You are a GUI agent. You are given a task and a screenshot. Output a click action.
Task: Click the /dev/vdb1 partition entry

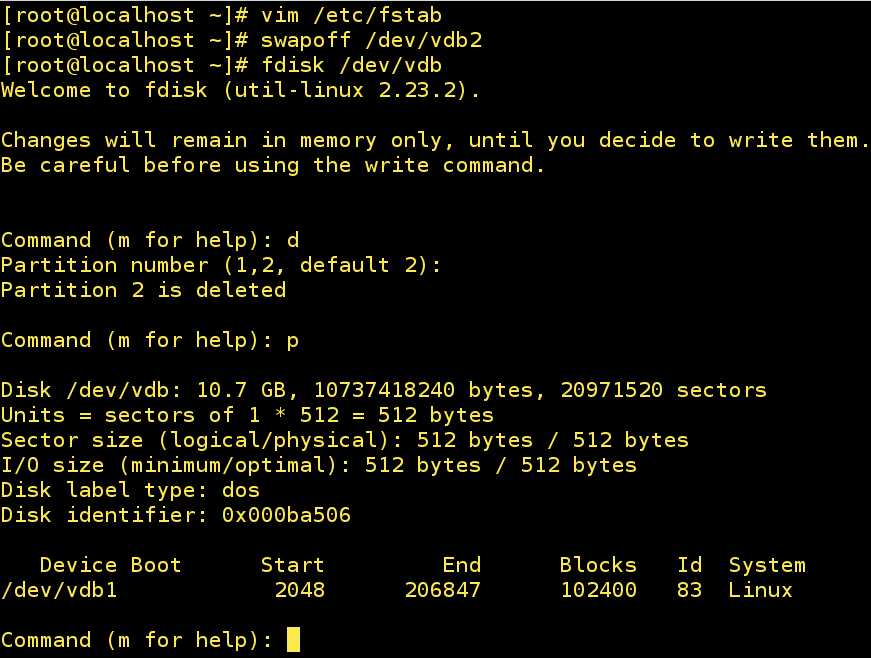(x=59, y=590)
